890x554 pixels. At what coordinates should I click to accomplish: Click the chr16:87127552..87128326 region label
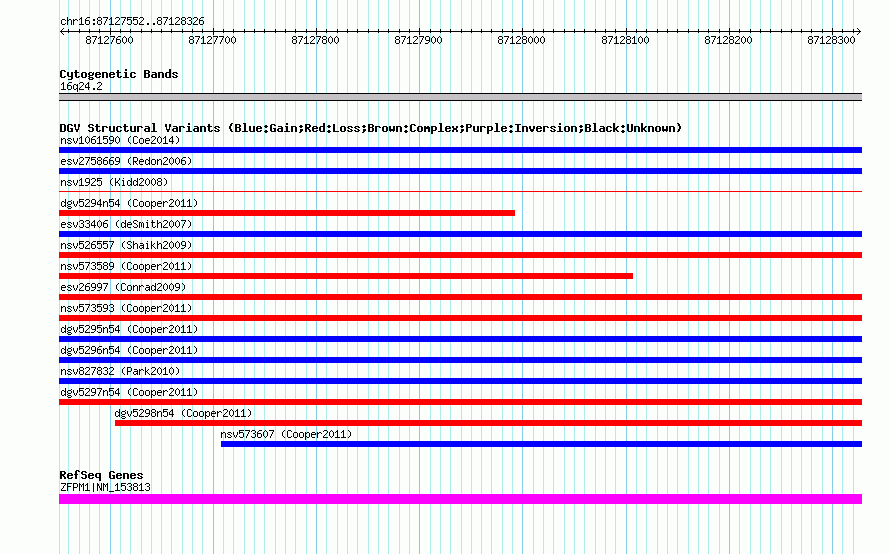coord(132,21)
